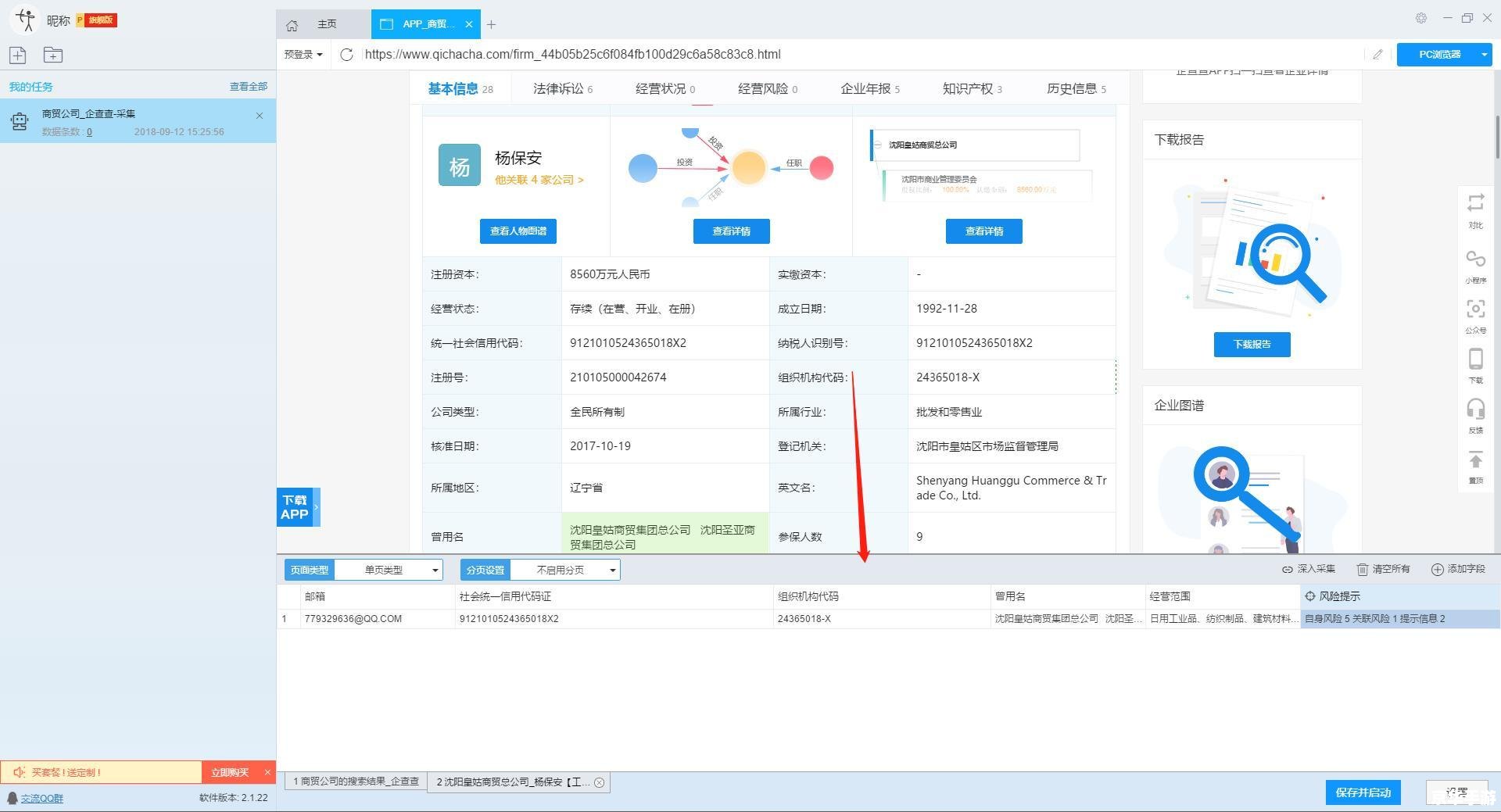Select the 历史信息 tab
The width and height of the screenshot is (1501, 812).
(x=1076, y=89)
